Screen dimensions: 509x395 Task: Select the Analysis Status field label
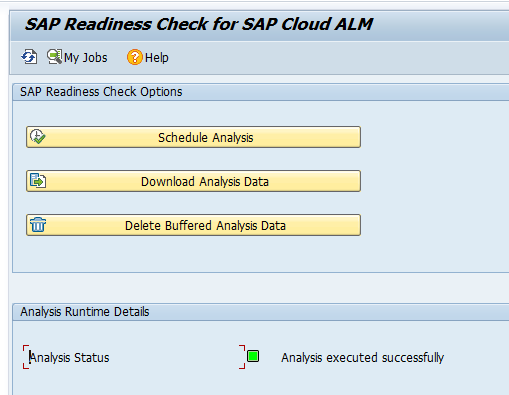tap(69, 358)
